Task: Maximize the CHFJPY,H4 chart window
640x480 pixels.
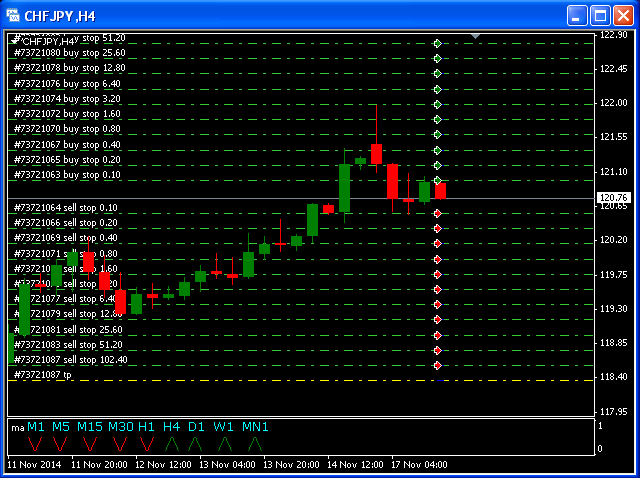Action: click(x=600, y=15)
